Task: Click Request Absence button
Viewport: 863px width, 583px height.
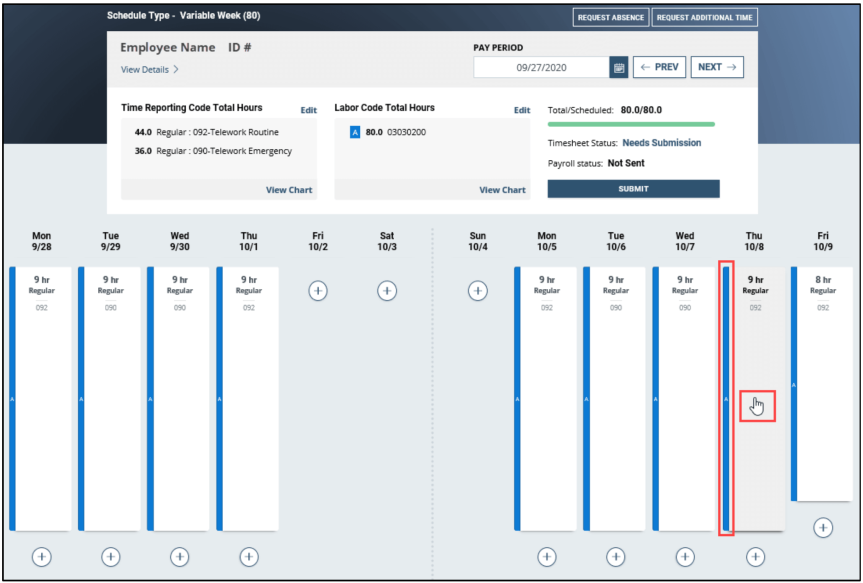Action: (x=610, y=17)
